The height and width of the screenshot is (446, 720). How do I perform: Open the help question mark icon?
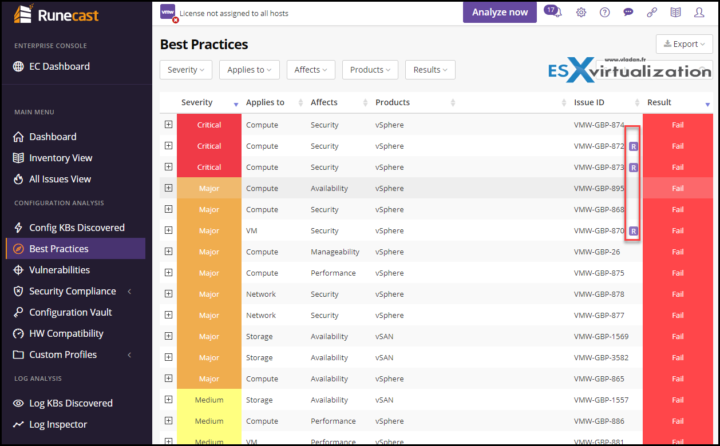[x=605, y=12]
